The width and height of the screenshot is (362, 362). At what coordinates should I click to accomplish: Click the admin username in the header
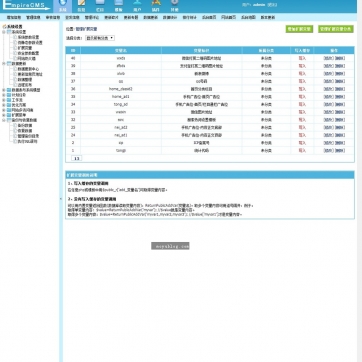pos(259,5)
